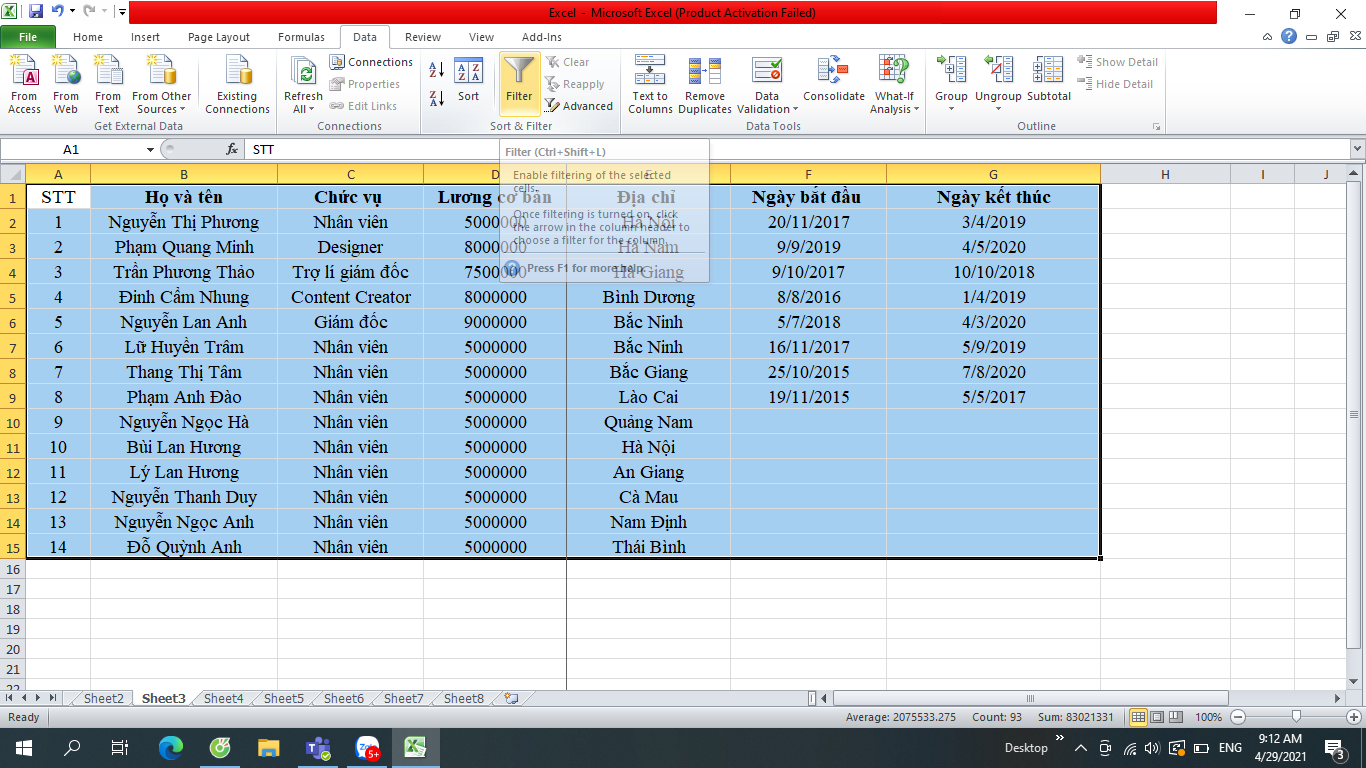
Task: Click the 100% zoom level
Action: [1208, 717]
